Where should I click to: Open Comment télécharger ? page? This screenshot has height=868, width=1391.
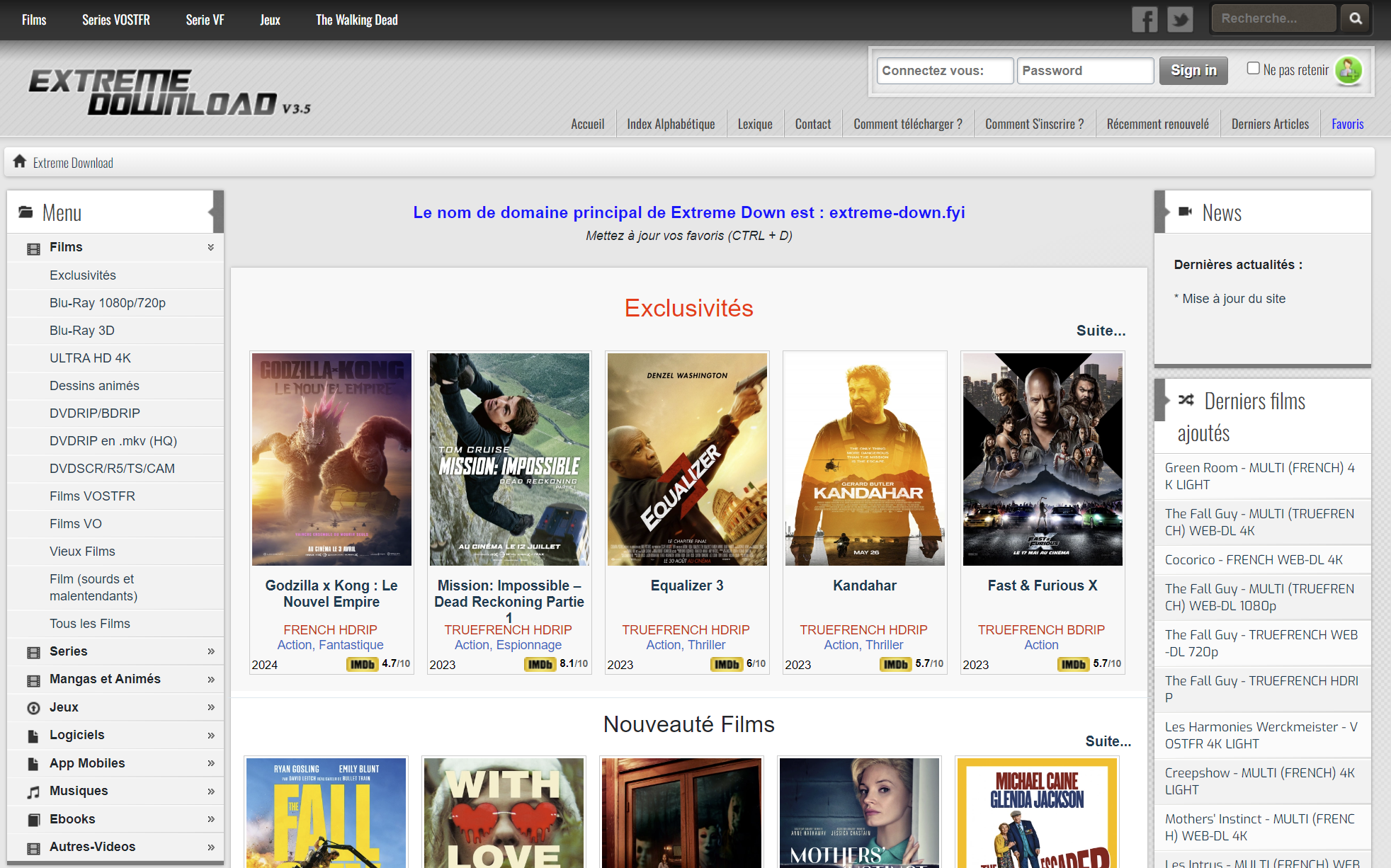click(908, 124)
